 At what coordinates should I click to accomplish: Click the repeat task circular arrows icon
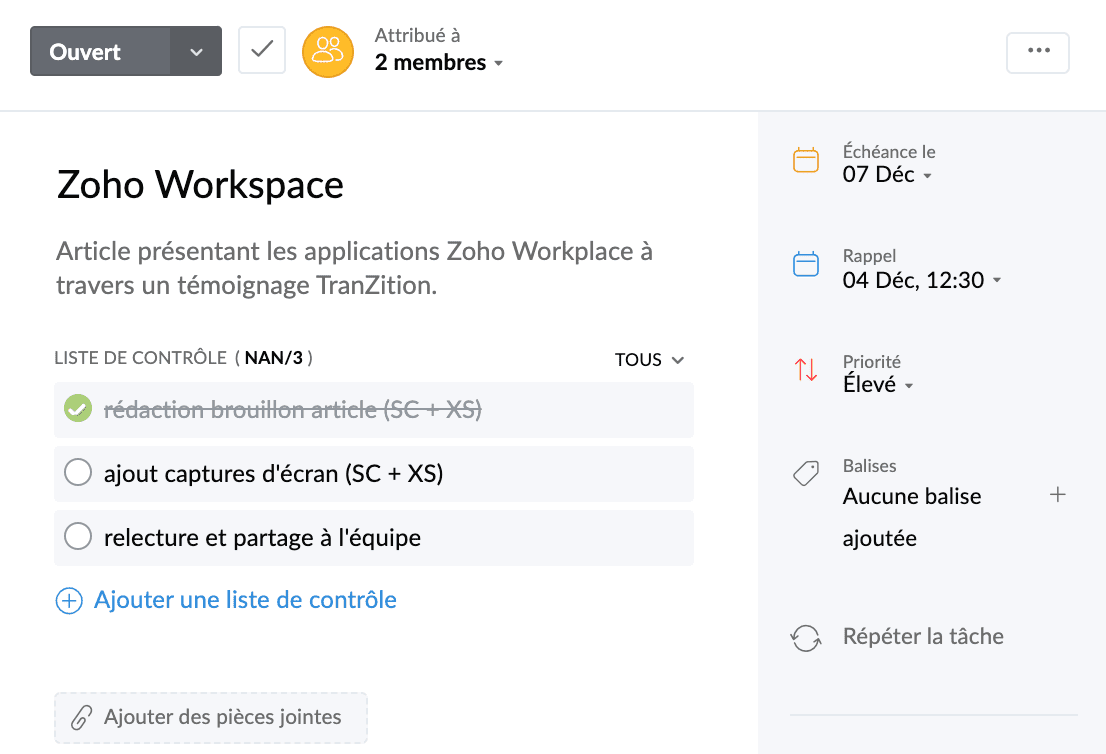coord(806,638)
